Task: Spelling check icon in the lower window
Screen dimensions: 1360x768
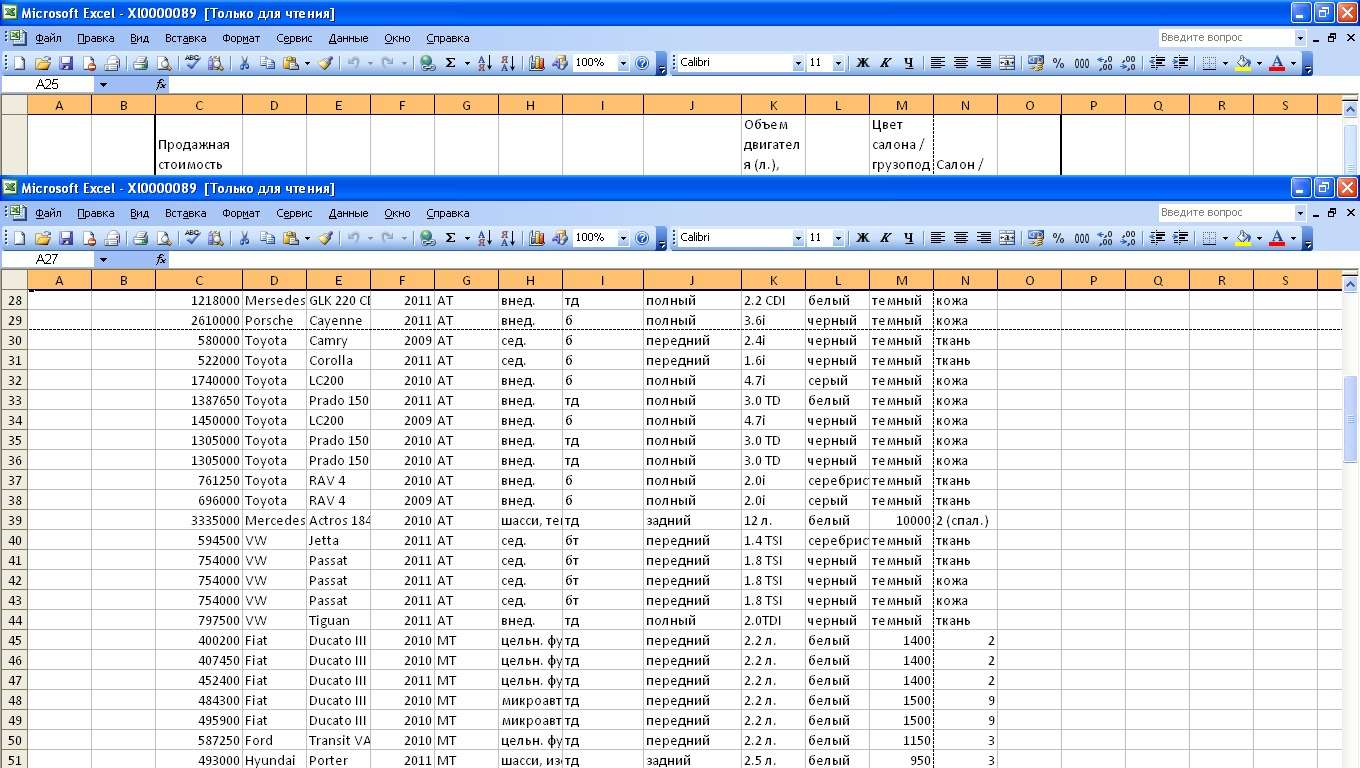Action: [x=192, y=238]
